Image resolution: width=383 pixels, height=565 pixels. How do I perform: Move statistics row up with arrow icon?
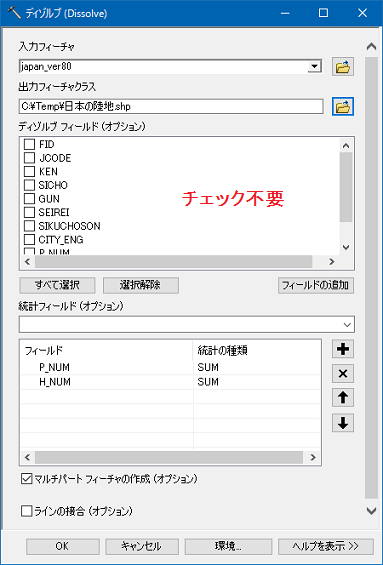(x=343, y=398)
